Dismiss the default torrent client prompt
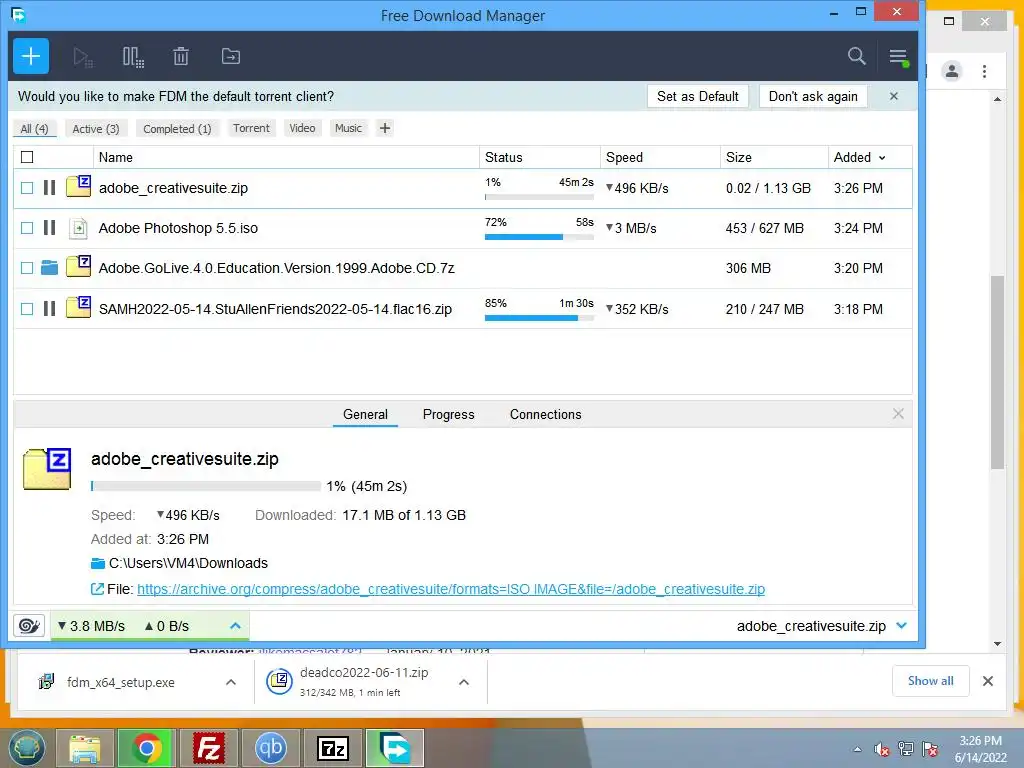The width and height of the screenshot is (1024, 768). tap(894, 96)
